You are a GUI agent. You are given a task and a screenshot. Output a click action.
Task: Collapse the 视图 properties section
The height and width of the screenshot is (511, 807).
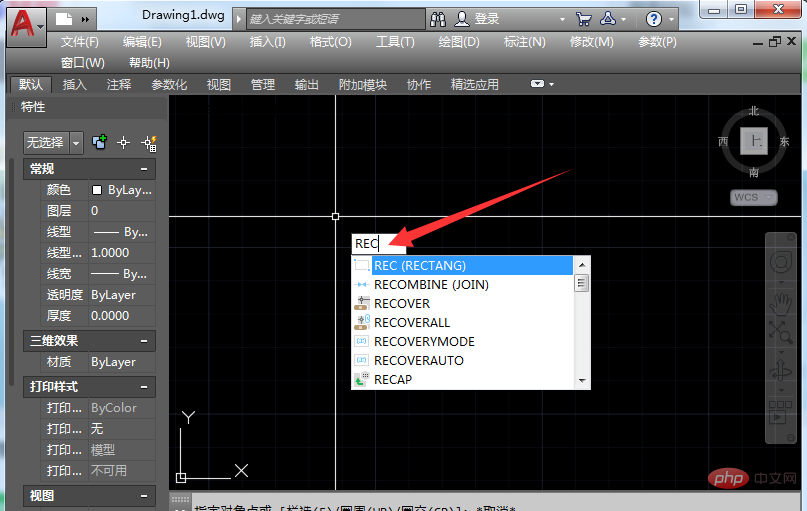click(x=144, y=496)
